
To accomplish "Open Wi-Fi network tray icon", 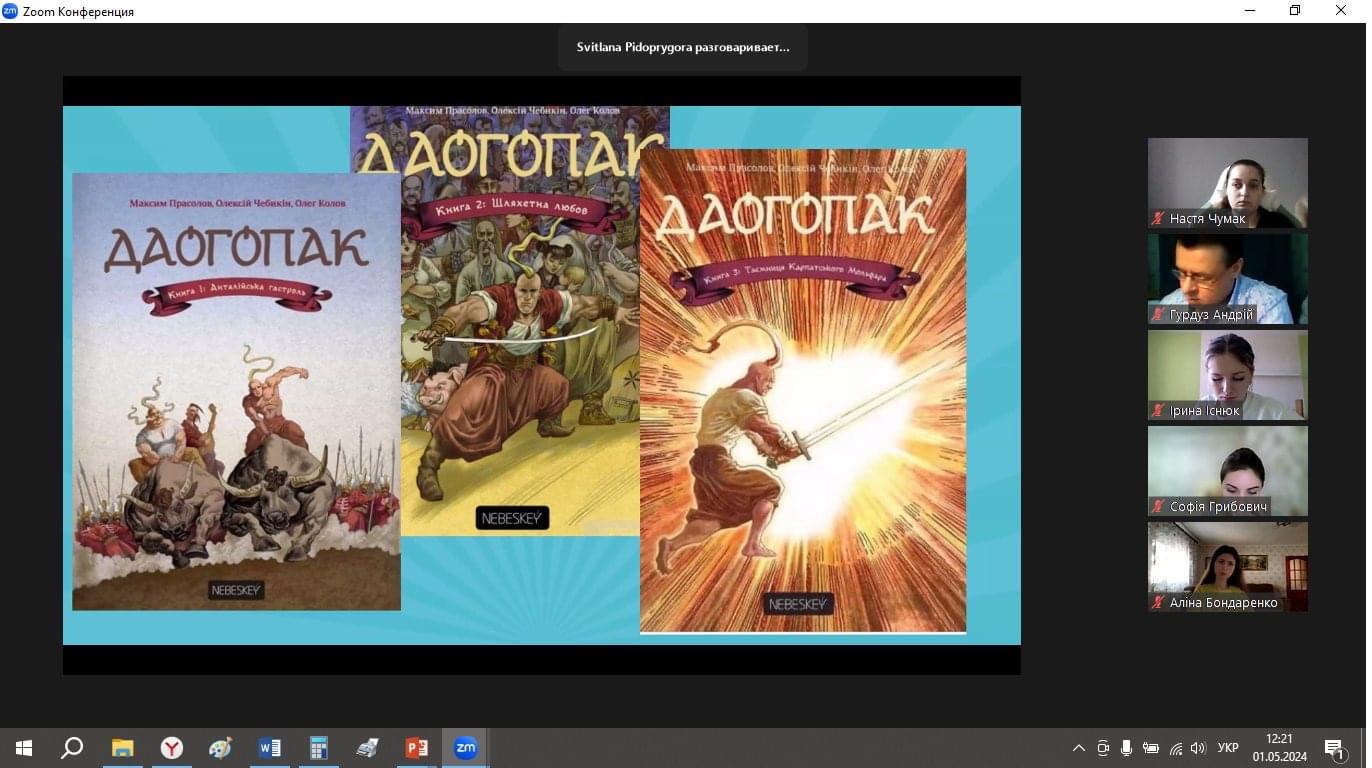I will pos(1175,748).
